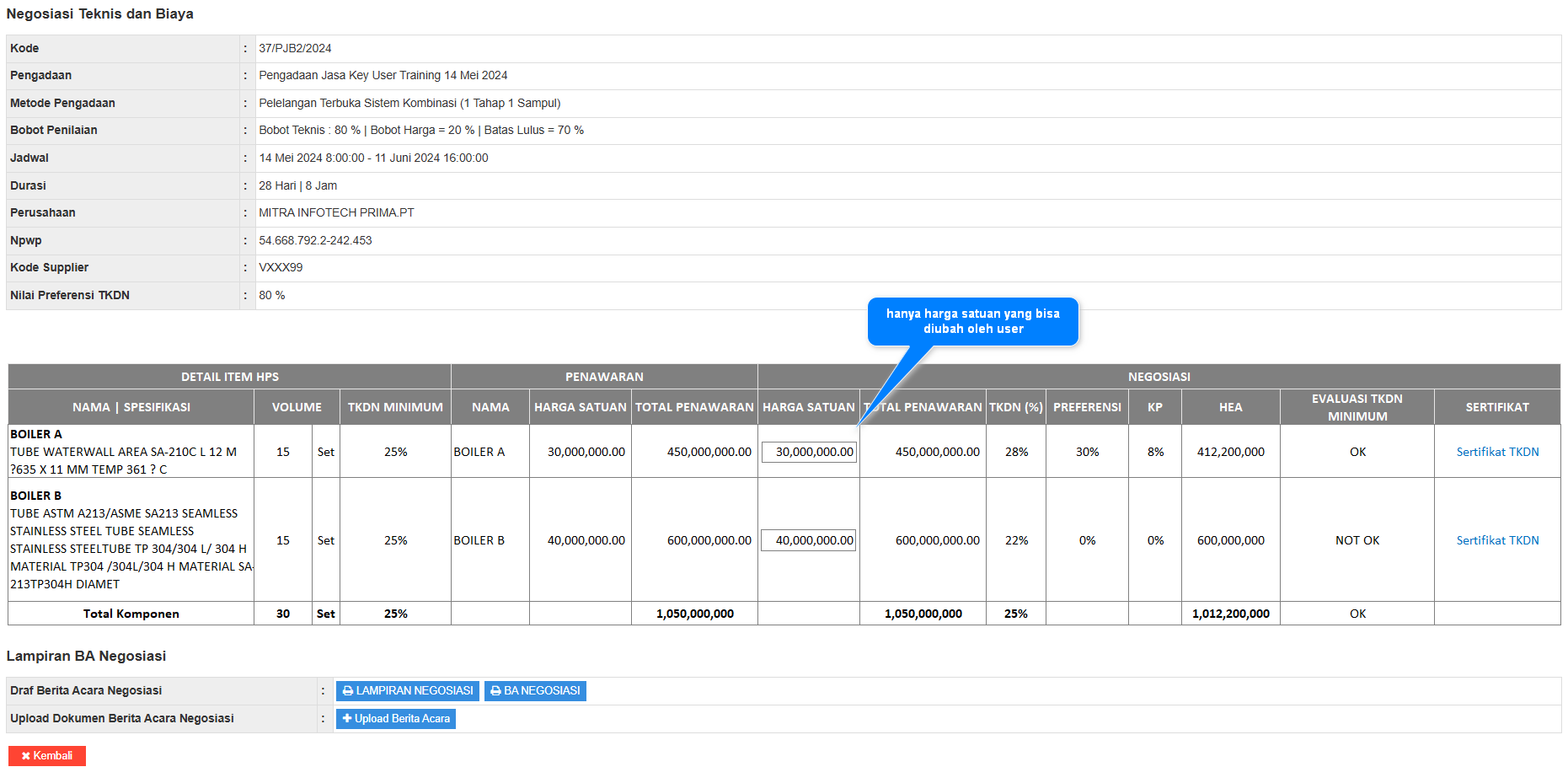Click printer icon on LAMPIRAN NEGOSIASI button
The image size is (1568, 783).
(347, 691)
